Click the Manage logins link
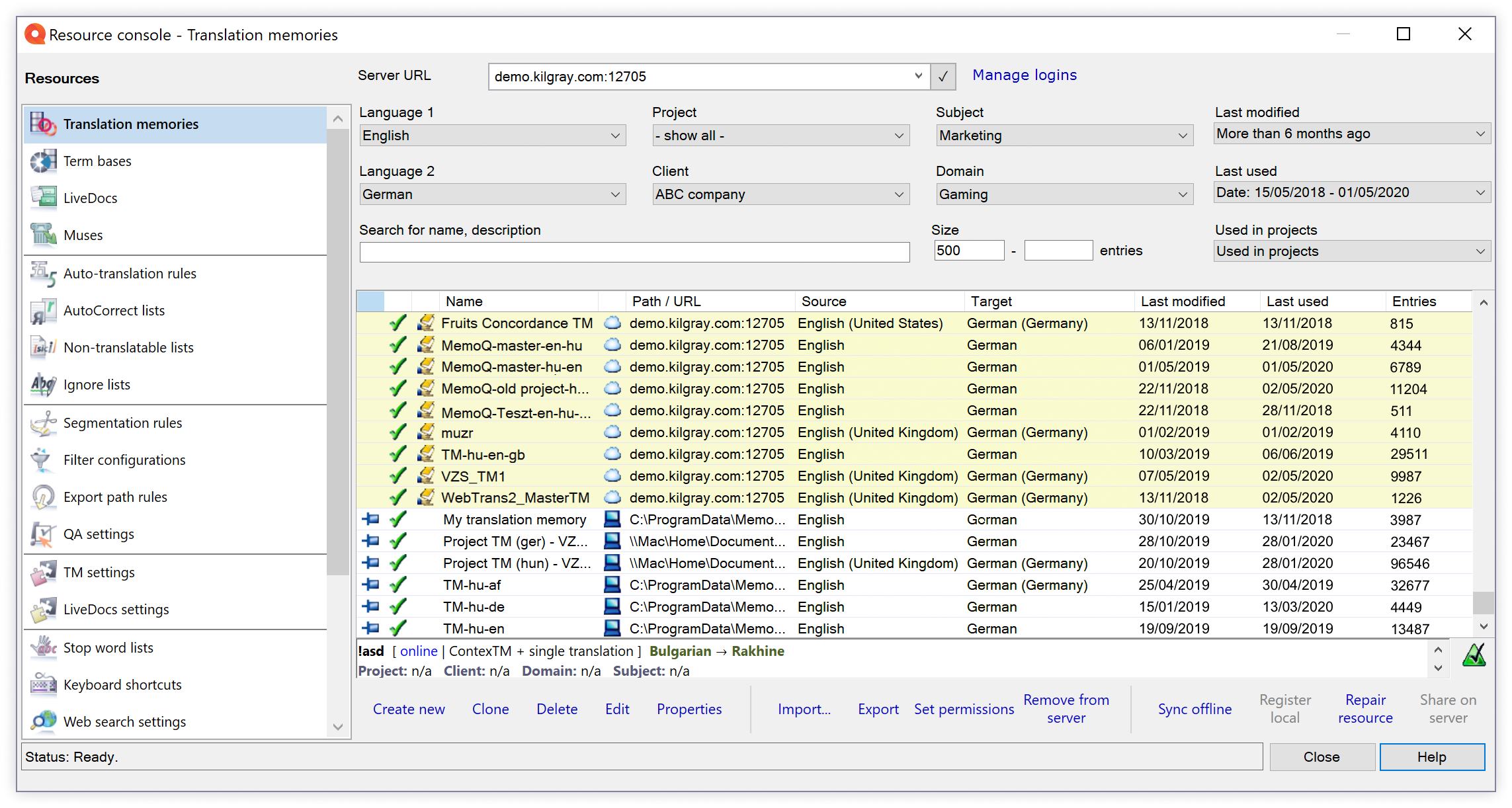 point(1024,75)
